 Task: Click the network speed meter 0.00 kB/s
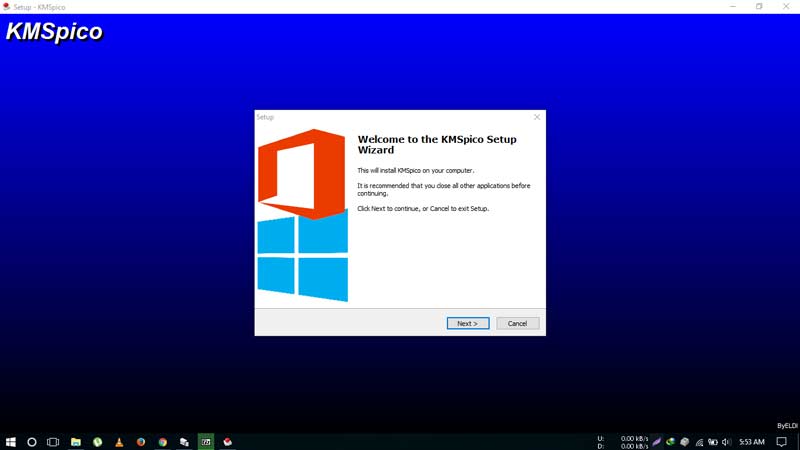point(623,442)
